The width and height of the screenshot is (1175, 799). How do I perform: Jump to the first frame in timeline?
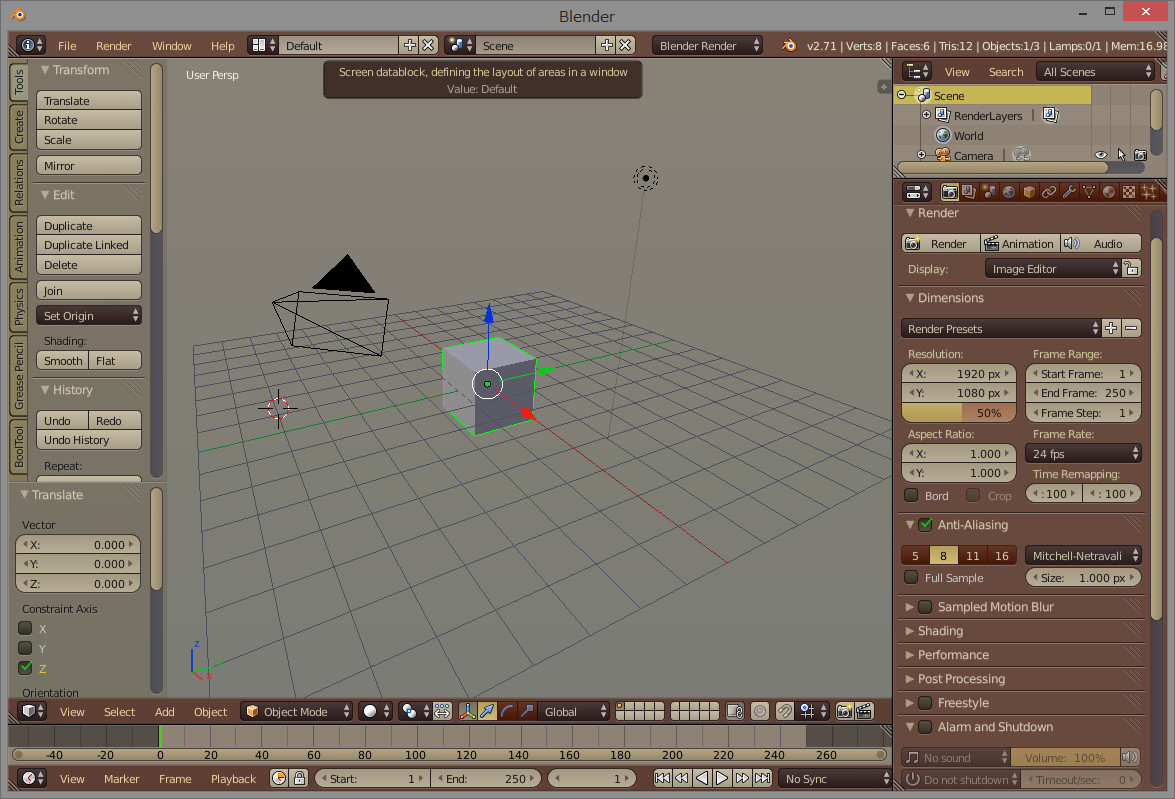[662, 778]
